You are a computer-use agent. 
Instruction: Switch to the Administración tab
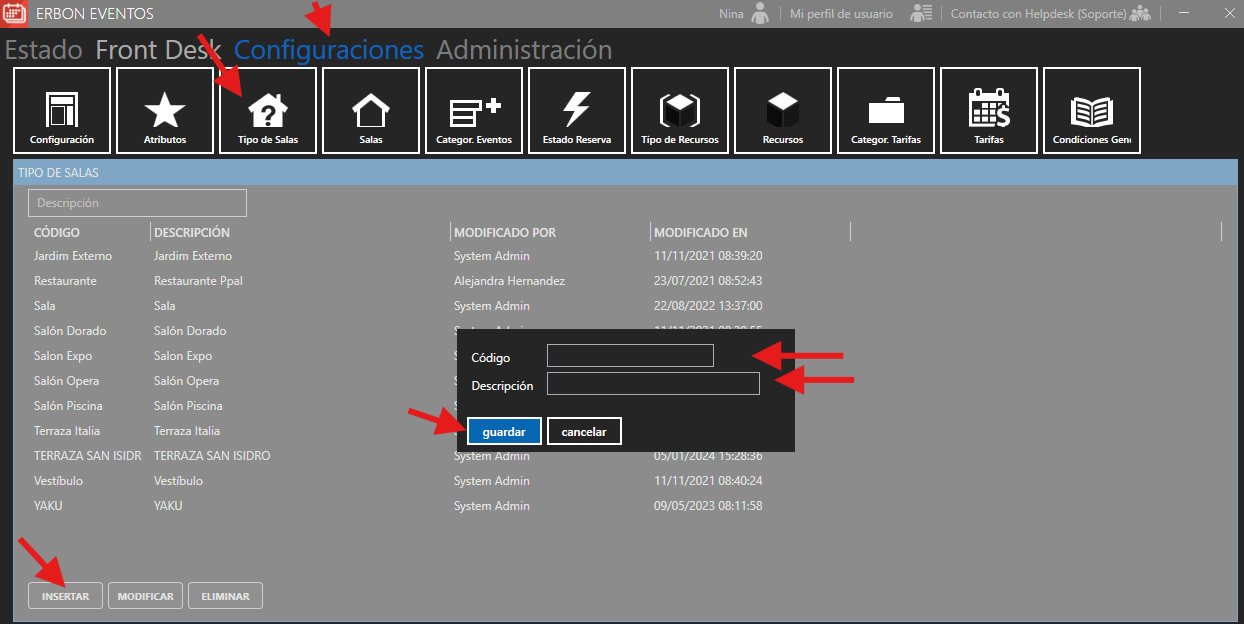[524, 50]
